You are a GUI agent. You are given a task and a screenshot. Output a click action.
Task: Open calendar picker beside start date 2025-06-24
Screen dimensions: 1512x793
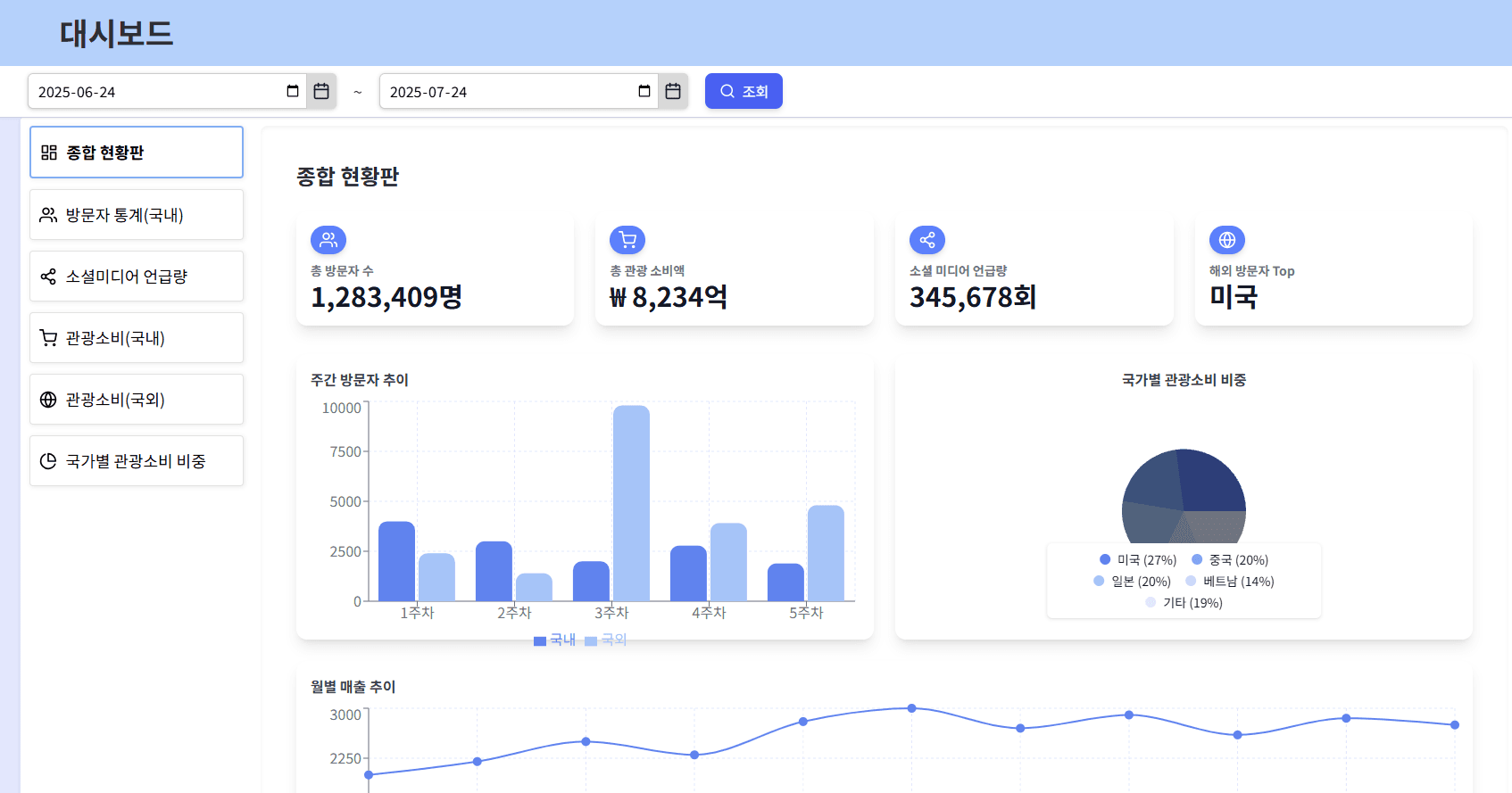point(321,91)
